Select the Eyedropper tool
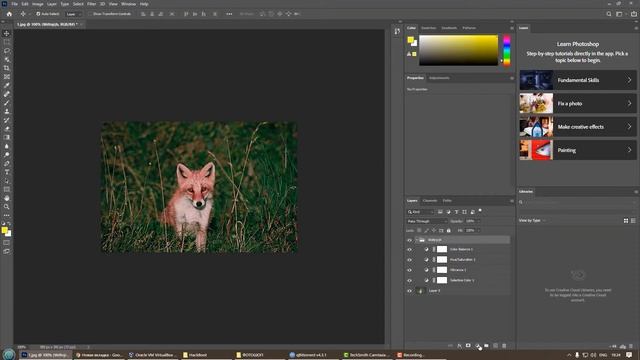 tap(7, 85)
